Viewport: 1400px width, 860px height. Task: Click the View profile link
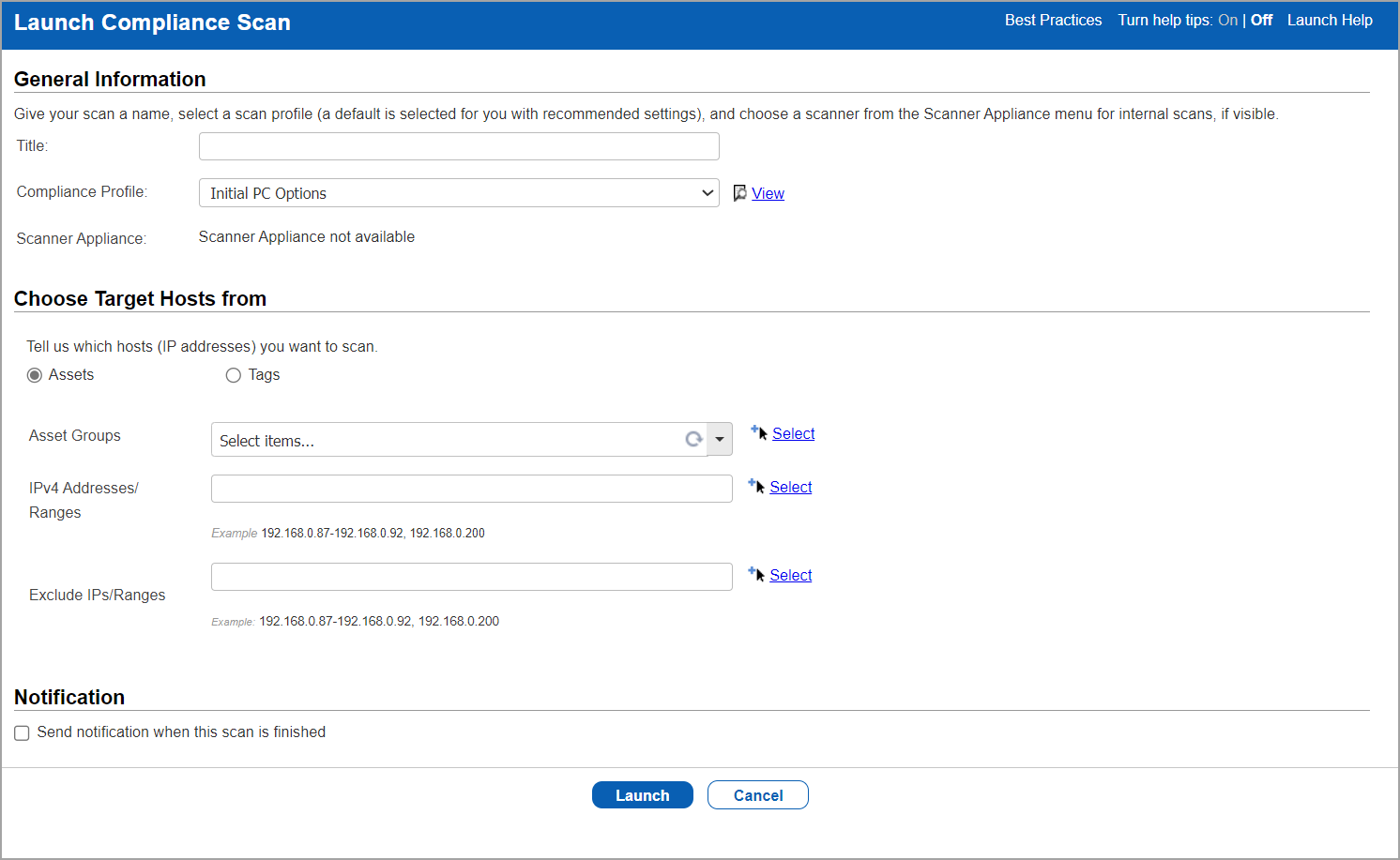point(768,193)
